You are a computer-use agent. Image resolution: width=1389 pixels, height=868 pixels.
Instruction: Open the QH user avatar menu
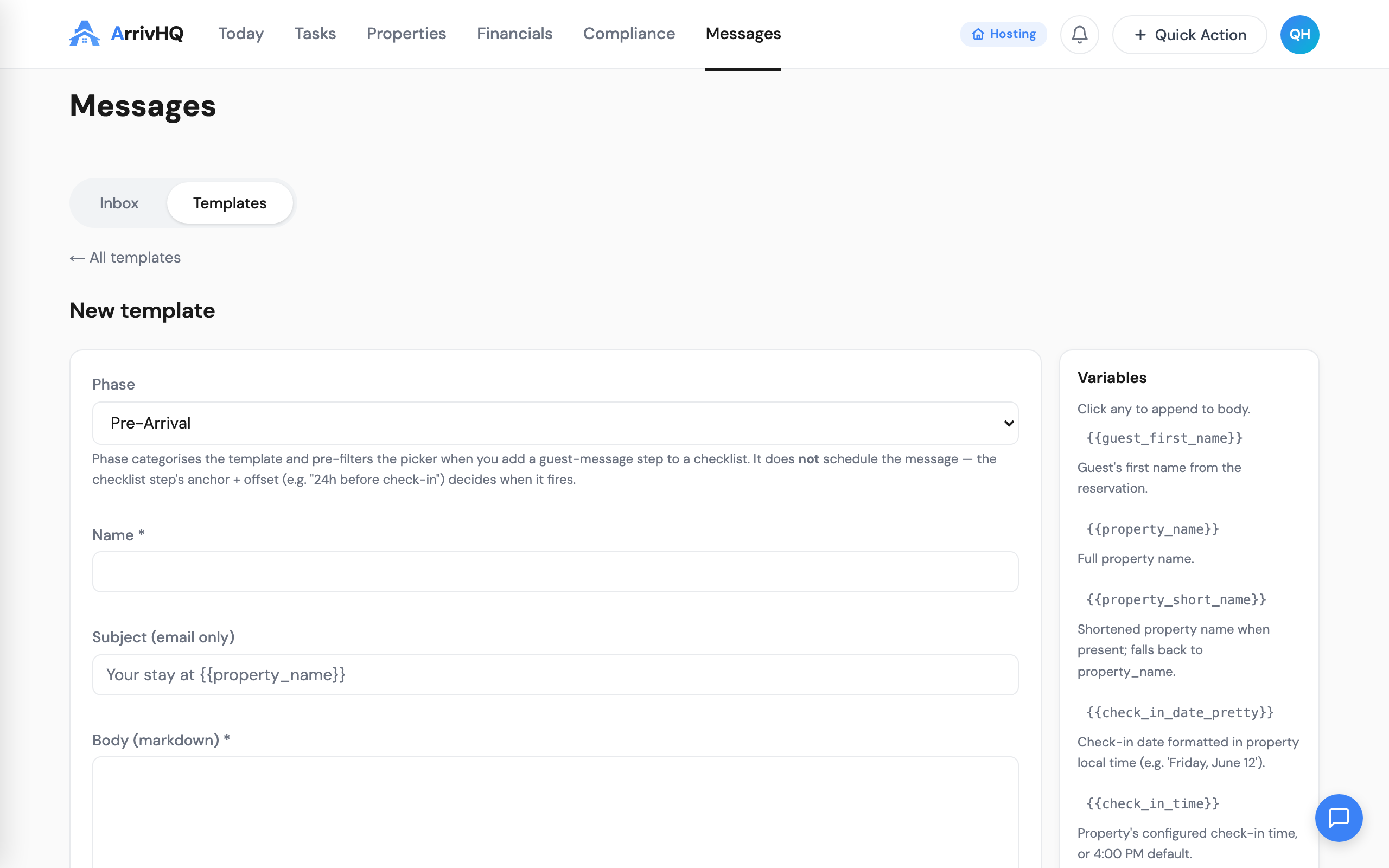pos(1299,34)
